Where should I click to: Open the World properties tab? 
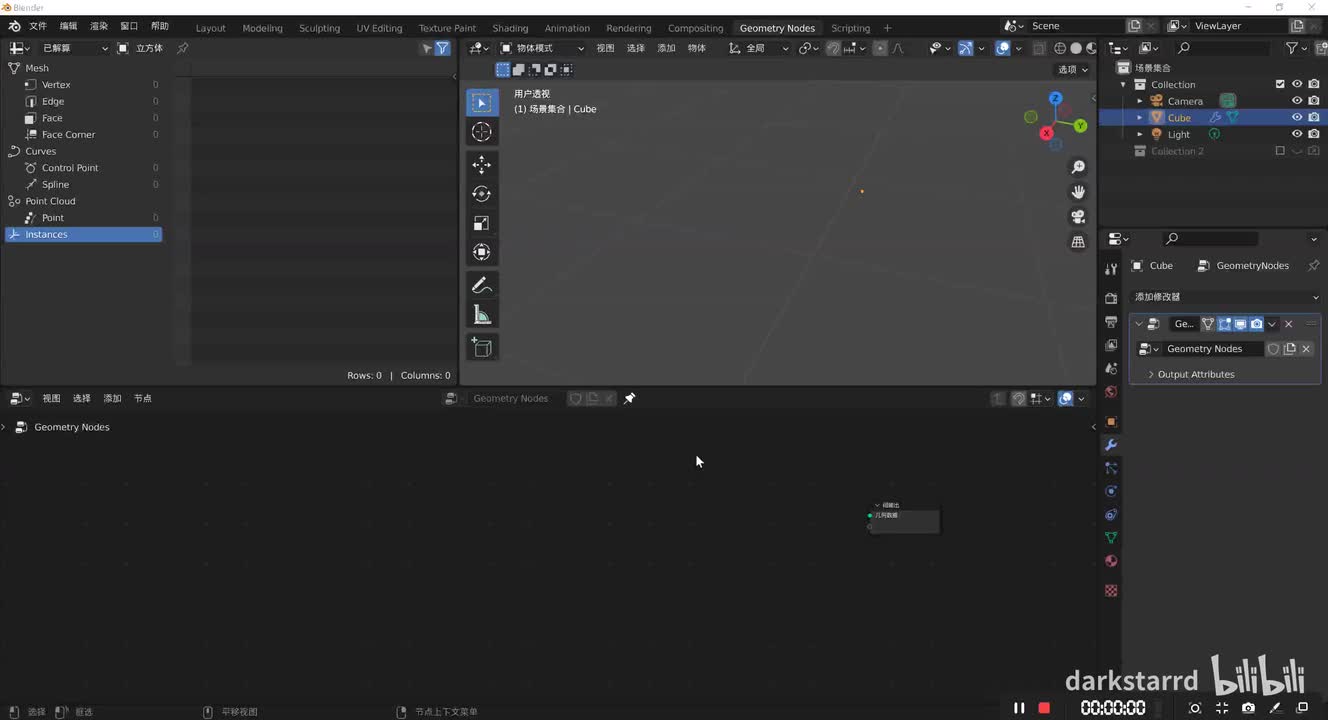coord(1111,391)
